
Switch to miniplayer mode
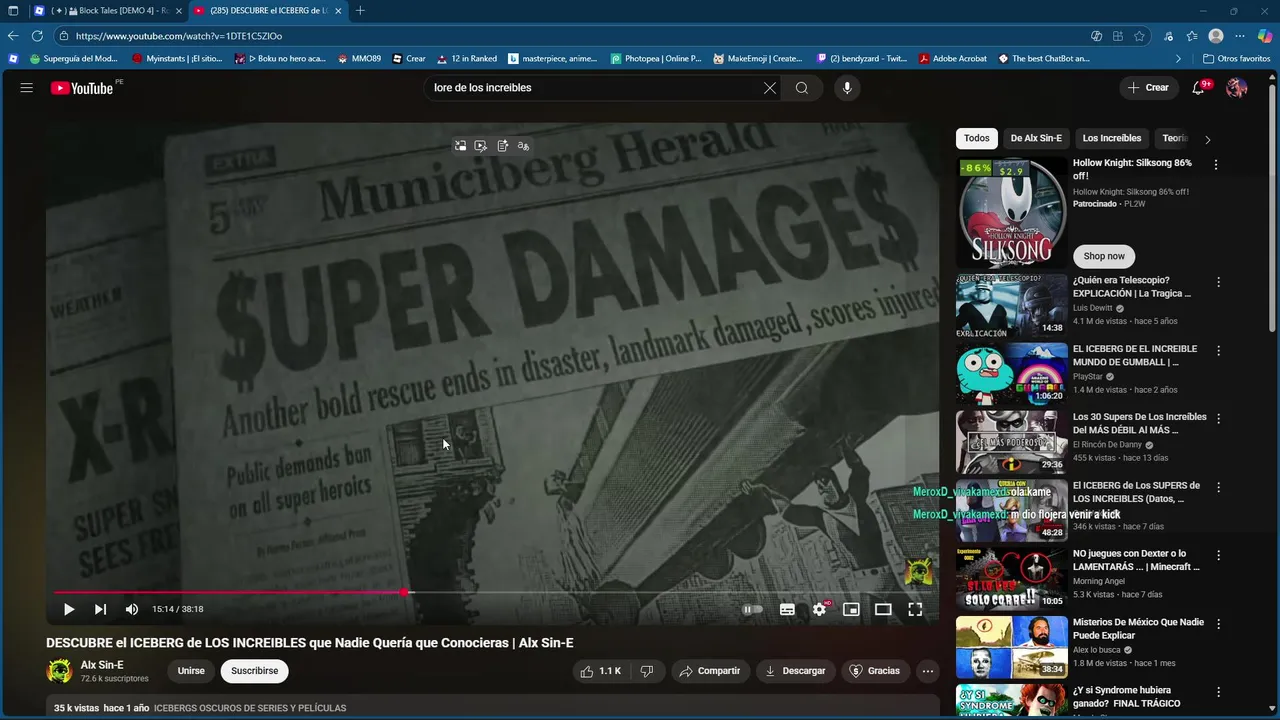(x=851, y=609)
